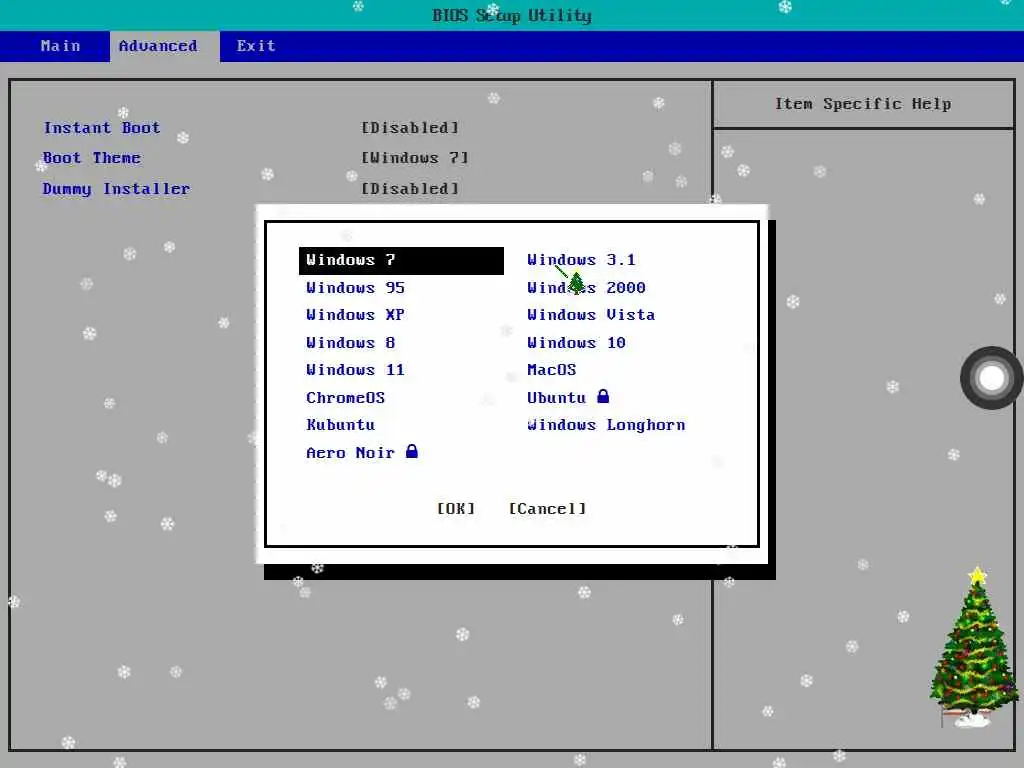Click the decorated Christmas tree icon

point(974,647)
